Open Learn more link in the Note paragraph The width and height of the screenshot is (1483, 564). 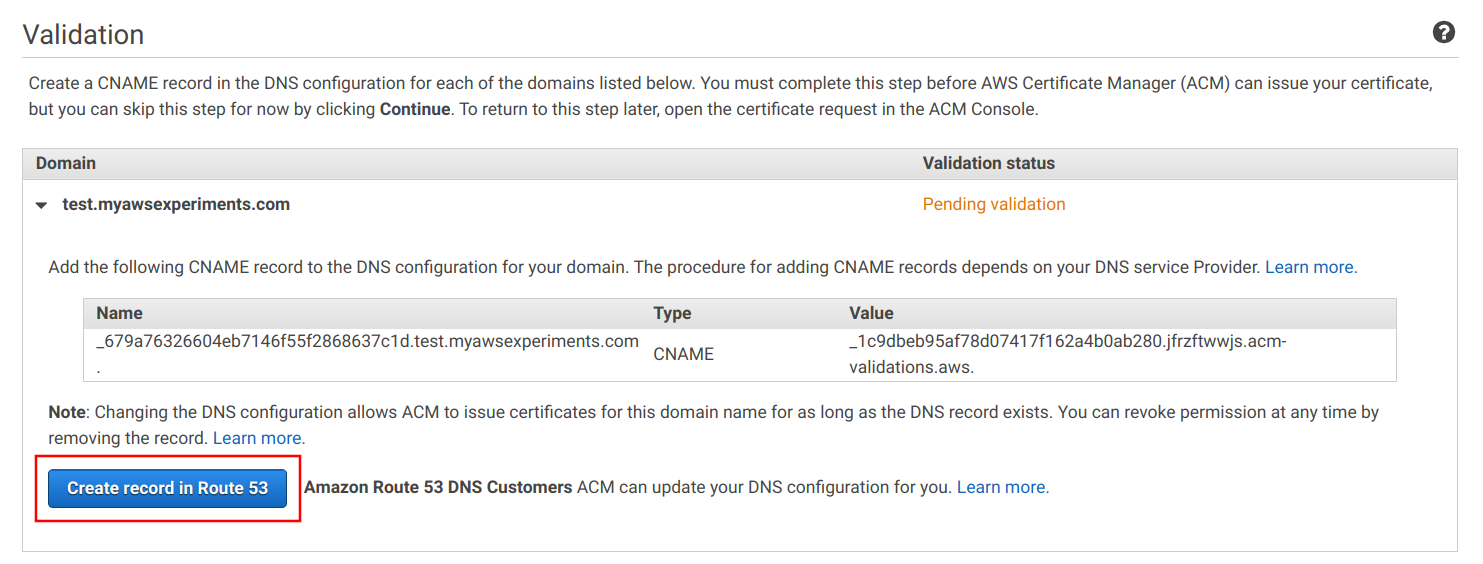pyautogui.click(x=259, y=438)
